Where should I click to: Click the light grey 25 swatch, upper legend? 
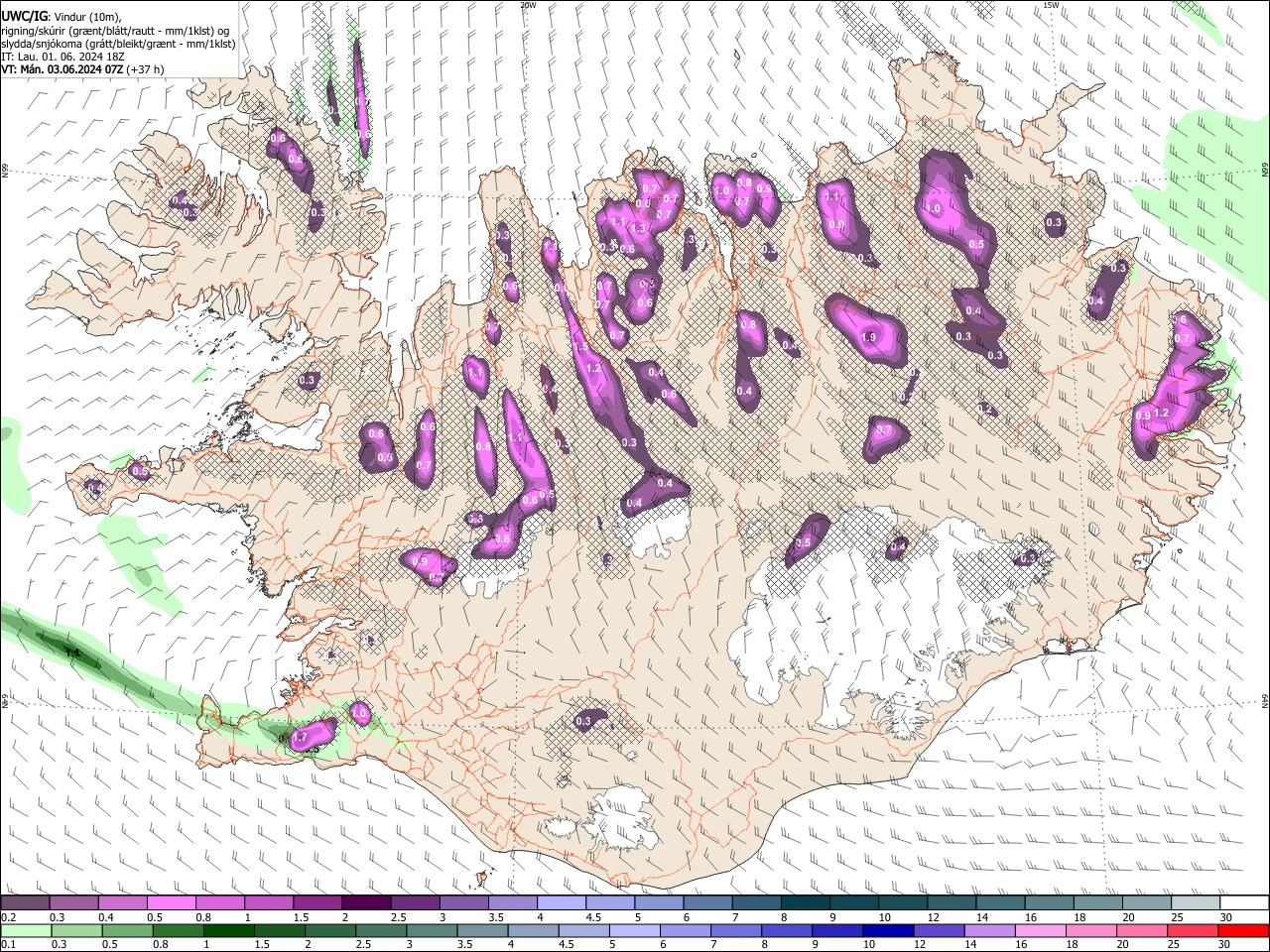point(1196,903)
